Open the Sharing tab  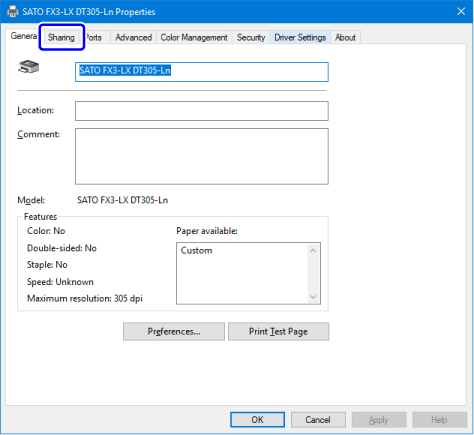[x=61, y=37]
